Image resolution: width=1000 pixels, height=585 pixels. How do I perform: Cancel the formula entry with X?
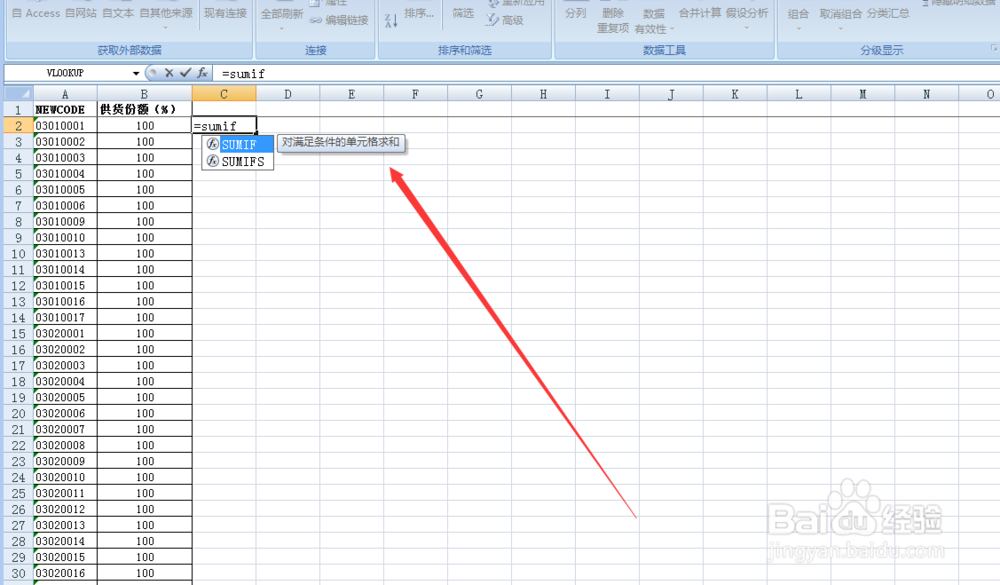click(169, 73)
